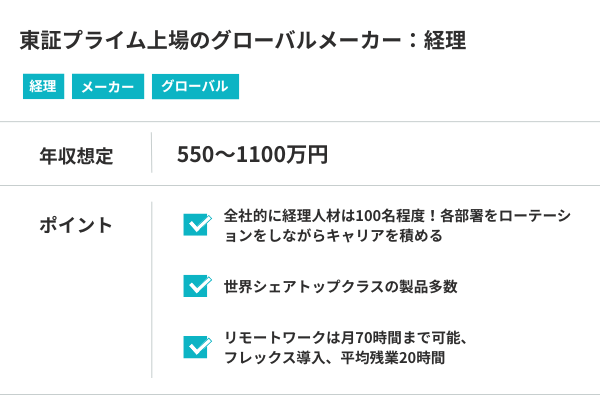Select the ションをしながらキャリアを積める text line
This screenshot has height=420, width=600.
coord(333,236)
